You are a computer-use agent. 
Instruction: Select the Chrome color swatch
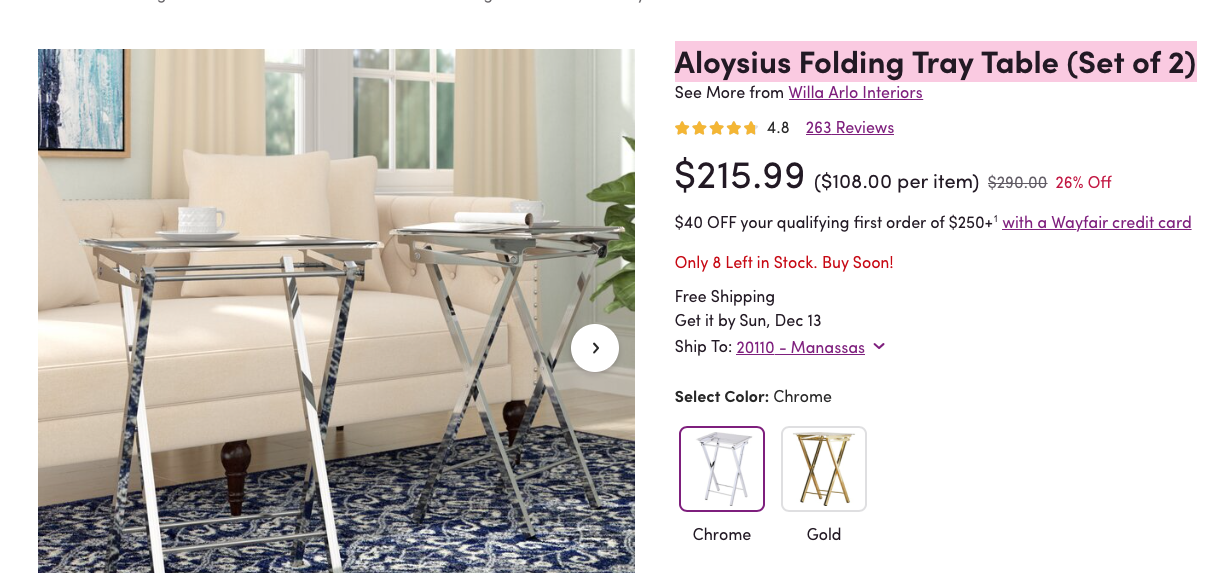tap(722, 469)
